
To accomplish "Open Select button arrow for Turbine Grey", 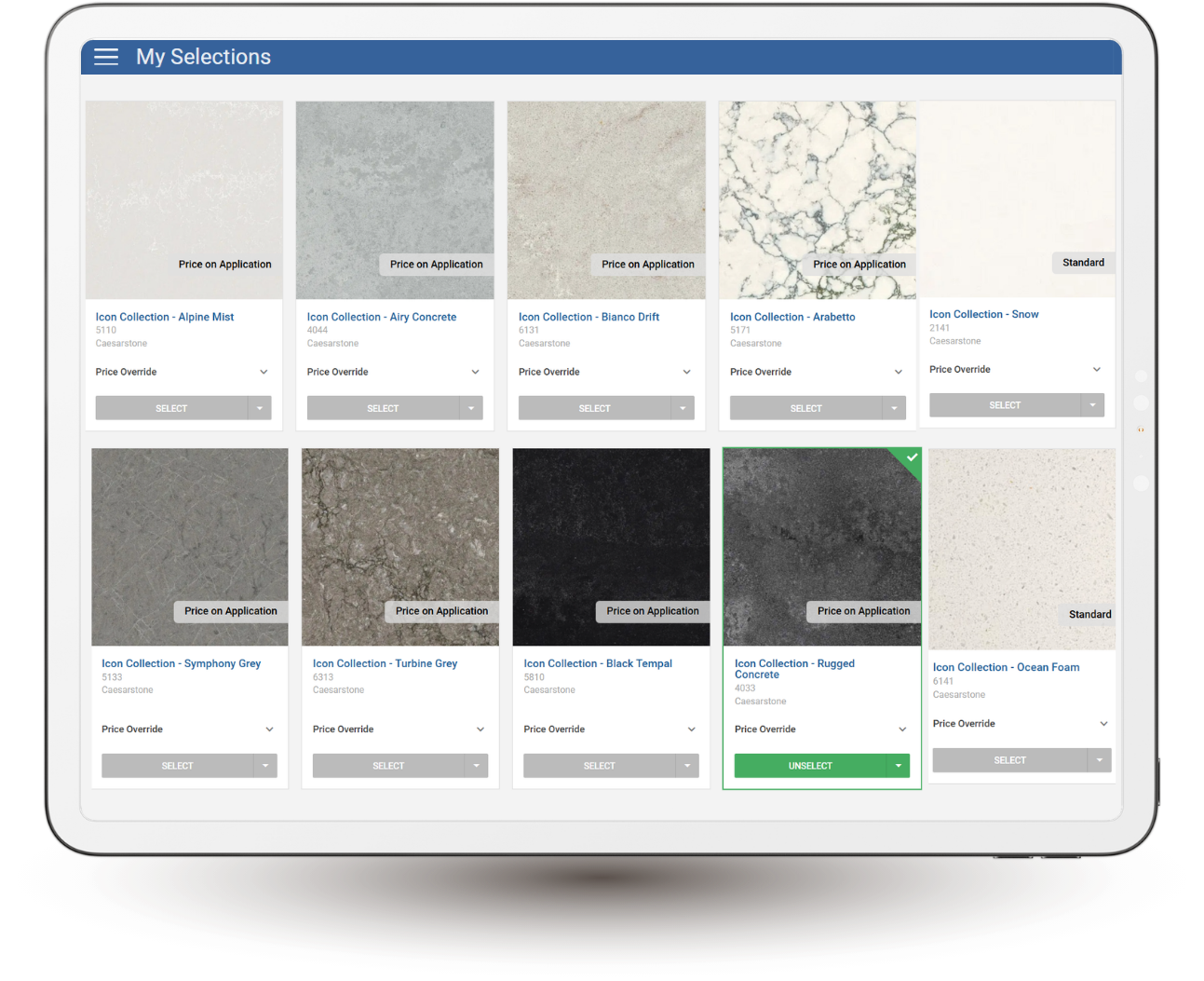I will pyautogui.click(x=477, y=766).
